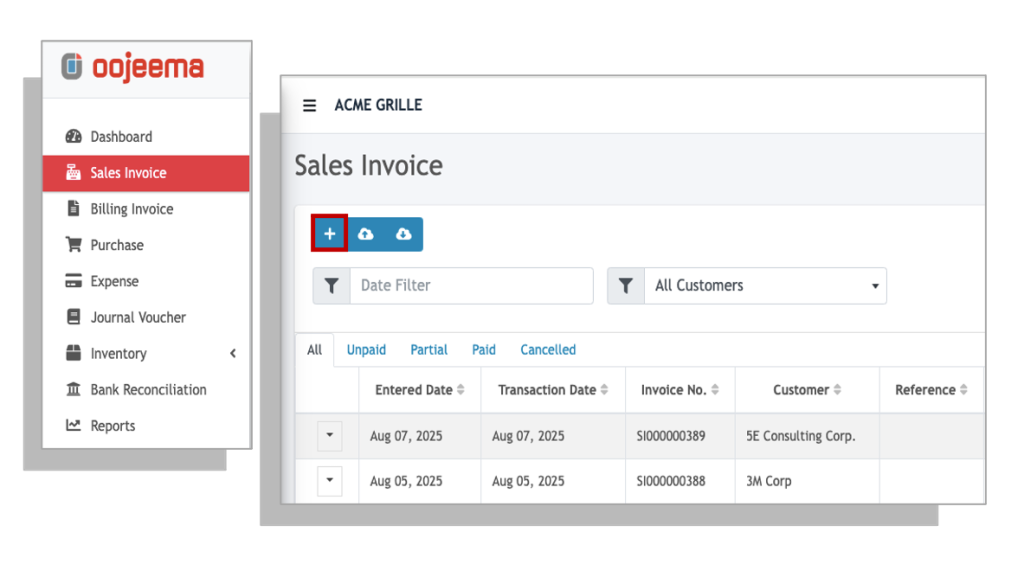Click the cloud download icon button
Image resolution: width=1024 pixels, height=564 pixels.
(x=403, y=234)
